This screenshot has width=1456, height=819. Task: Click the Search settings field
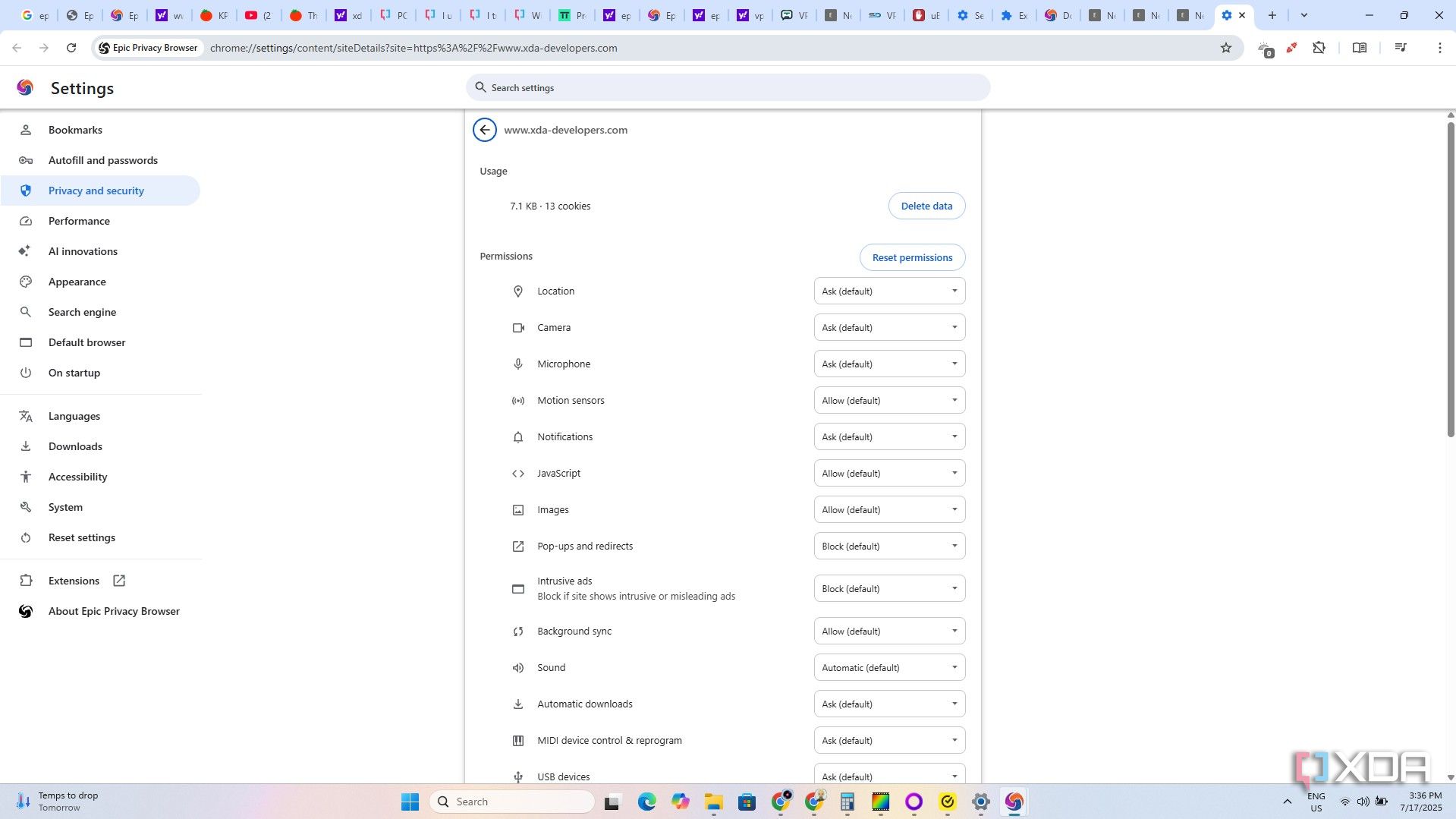pyautogui.click(x=728, y=87)
